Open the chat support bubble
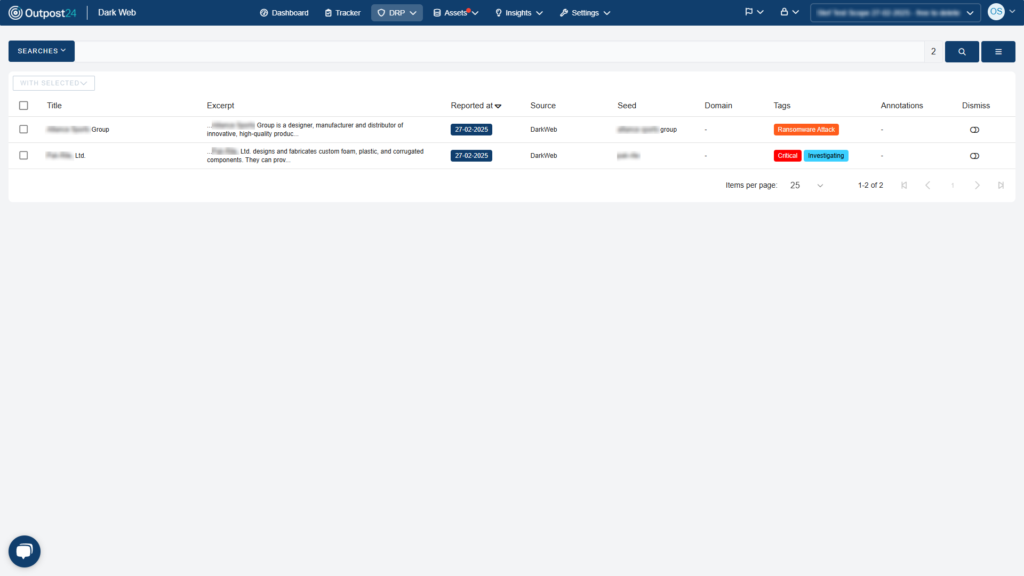This screenshot has height=576, width=1024. (24, 551)
